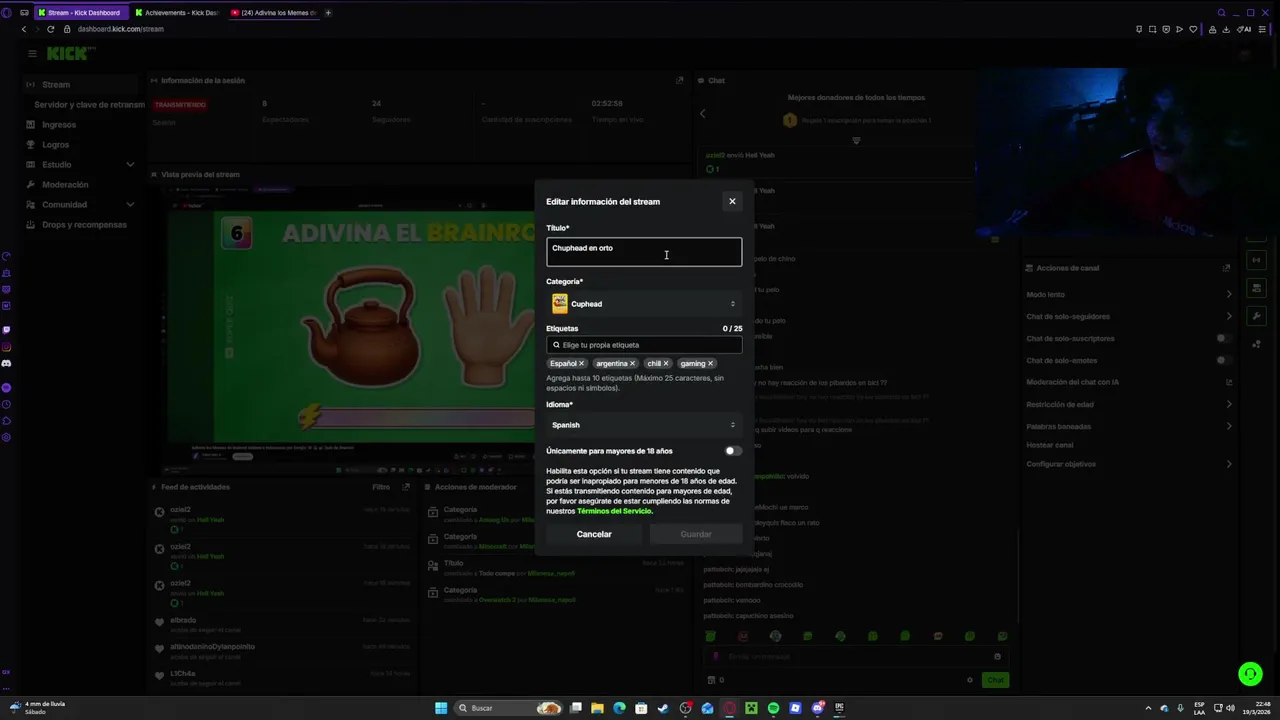Viewport: 1280px width, 720px height.
Task: Open Epic Games from the taskbar
Action: coord(839,708)
